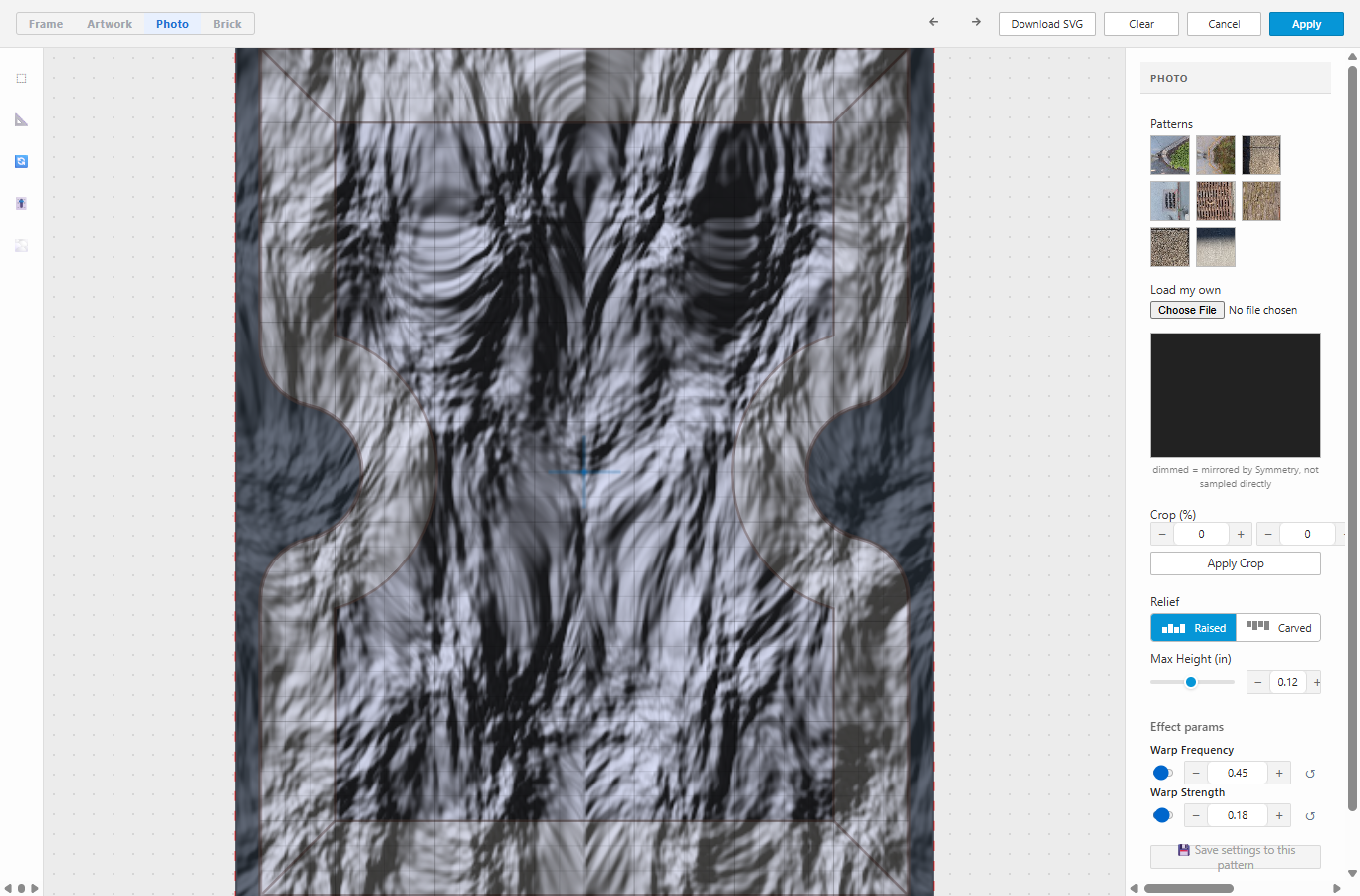Click the panel's horizontal scrollbar at bottom

click(1189, 888)
